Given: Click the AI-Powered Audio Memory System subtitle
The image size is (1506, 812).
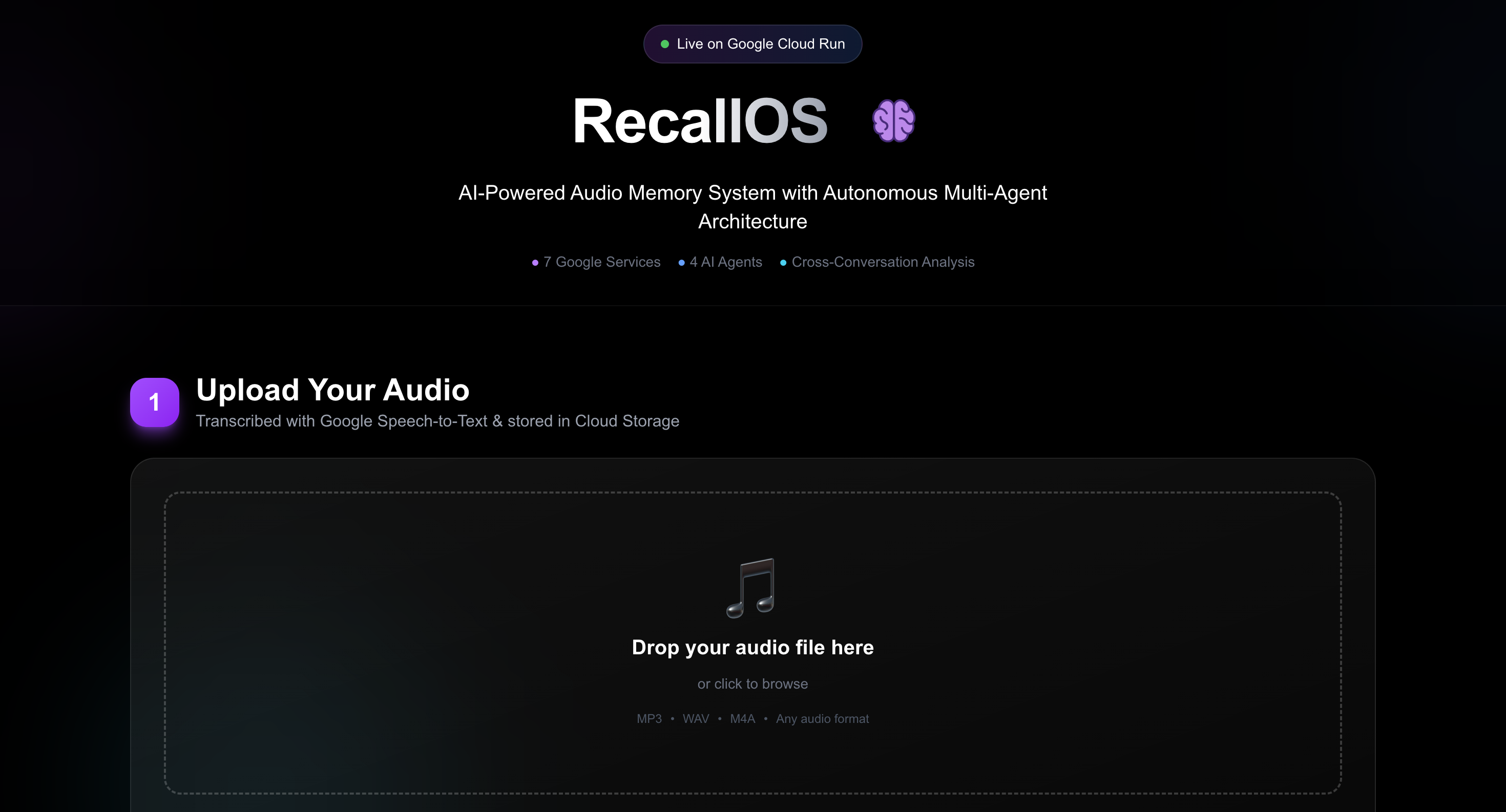Looking at the screenshot, I should (x=752, y=207).
